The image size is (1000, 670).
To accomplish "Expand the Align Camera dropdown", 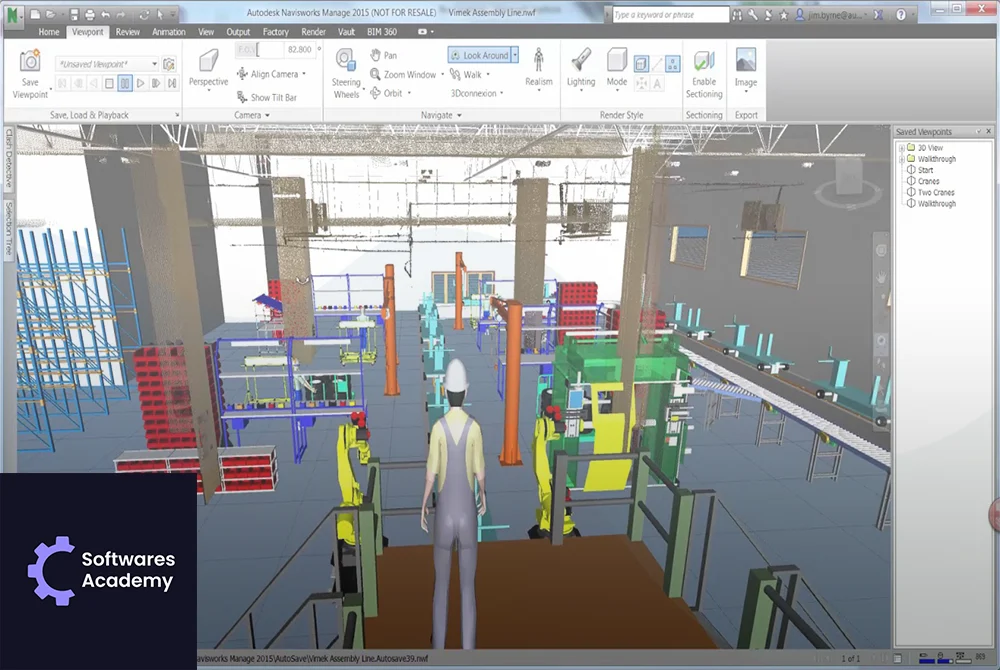I will tap(304, 74).
